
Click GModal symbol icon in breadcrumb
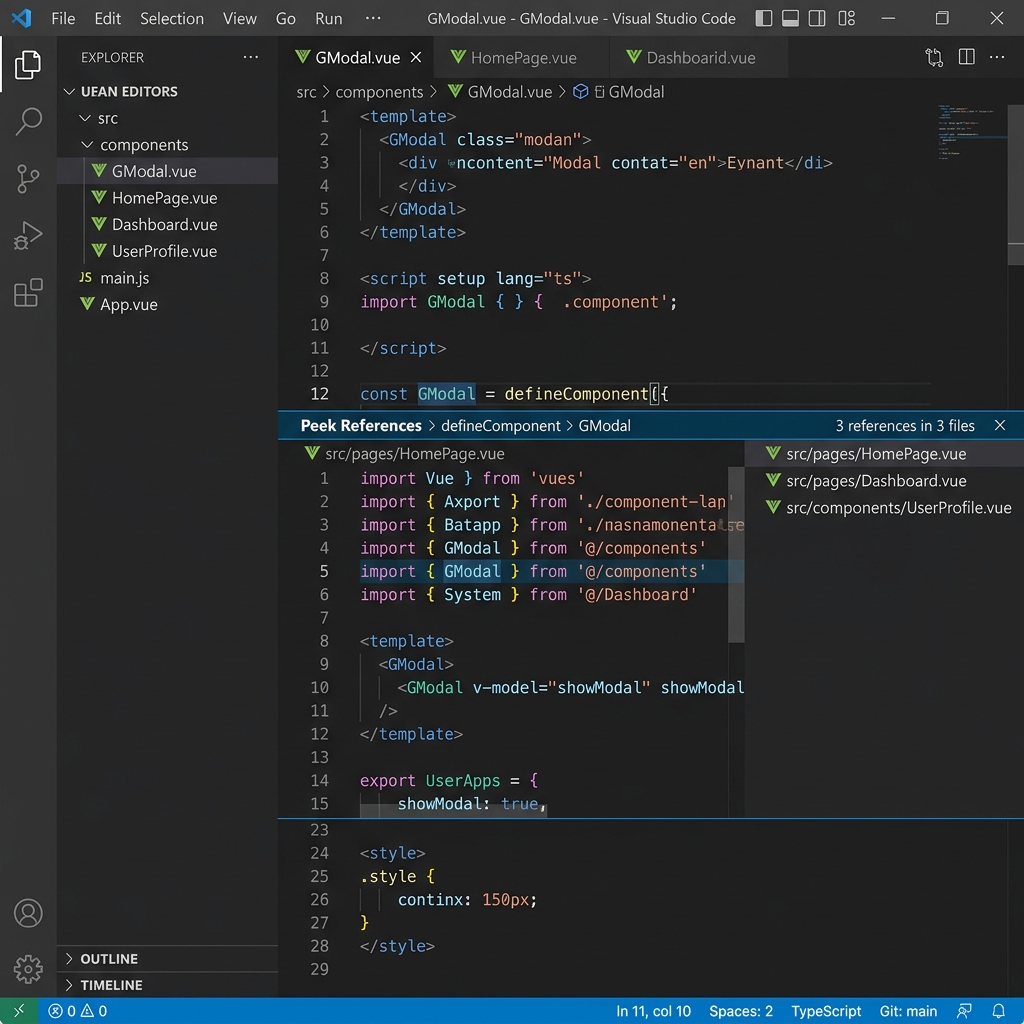[x=581, y=92]
